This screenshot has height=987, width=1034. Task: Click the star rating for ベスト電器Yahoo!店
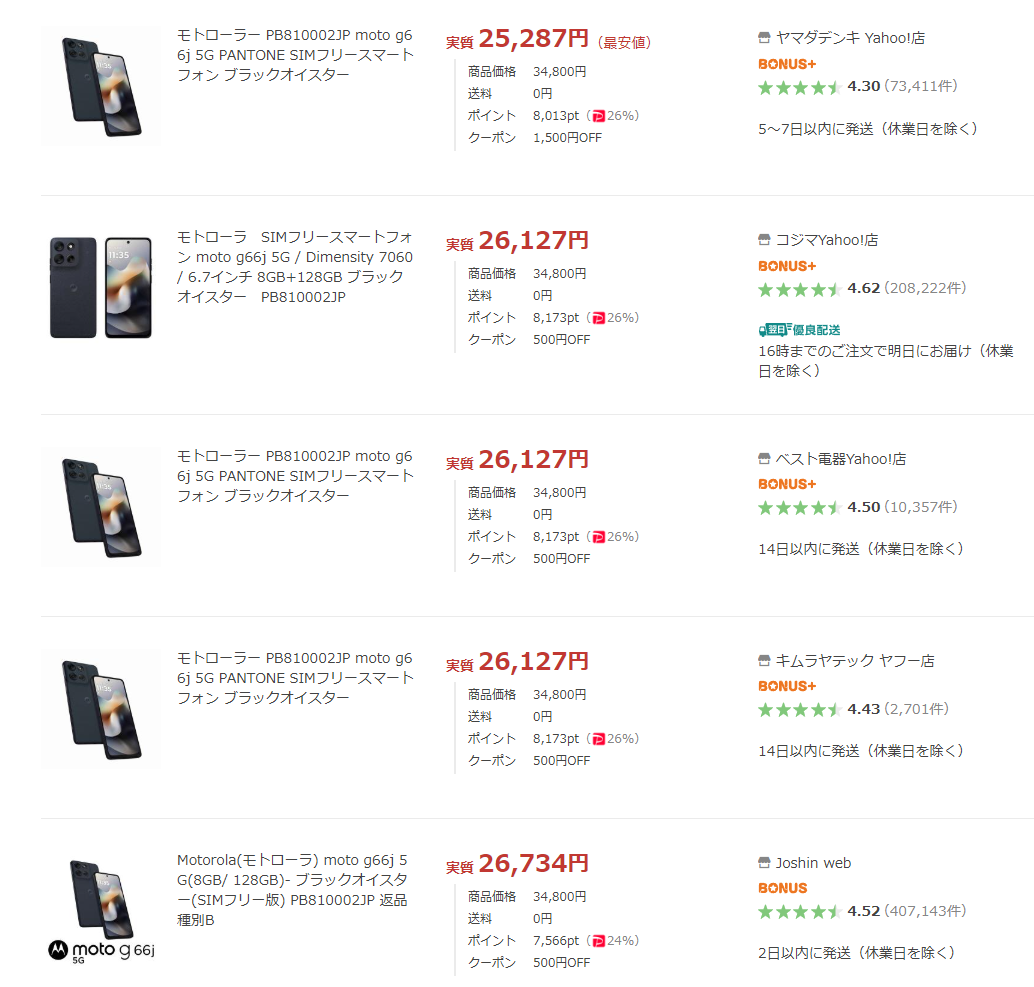pyautogui.click(x=799, y=508)
